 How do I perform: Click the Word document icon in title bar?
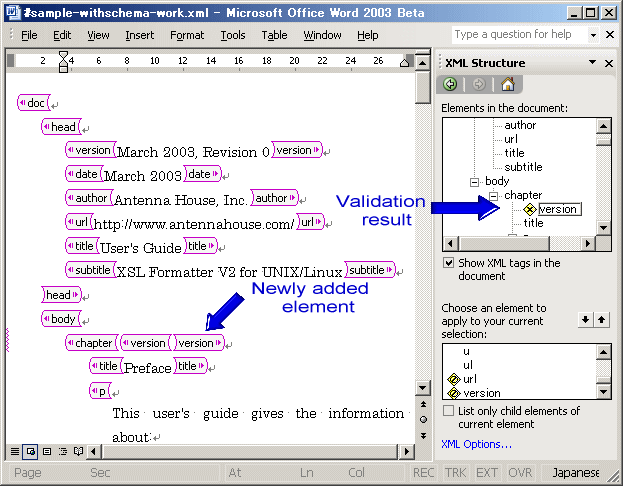[x=13, y=13]
